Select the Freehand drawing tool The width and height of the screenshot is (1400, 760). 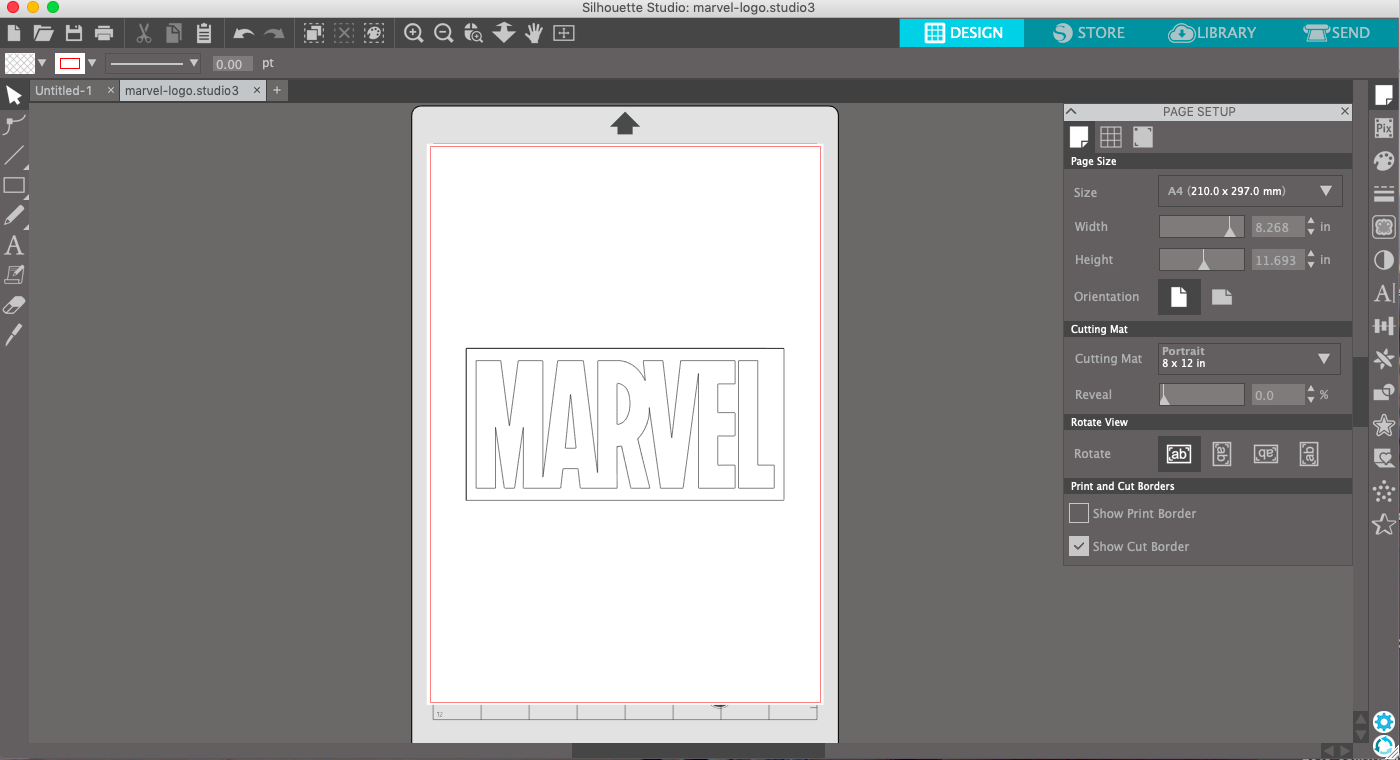tap(14, 215)
